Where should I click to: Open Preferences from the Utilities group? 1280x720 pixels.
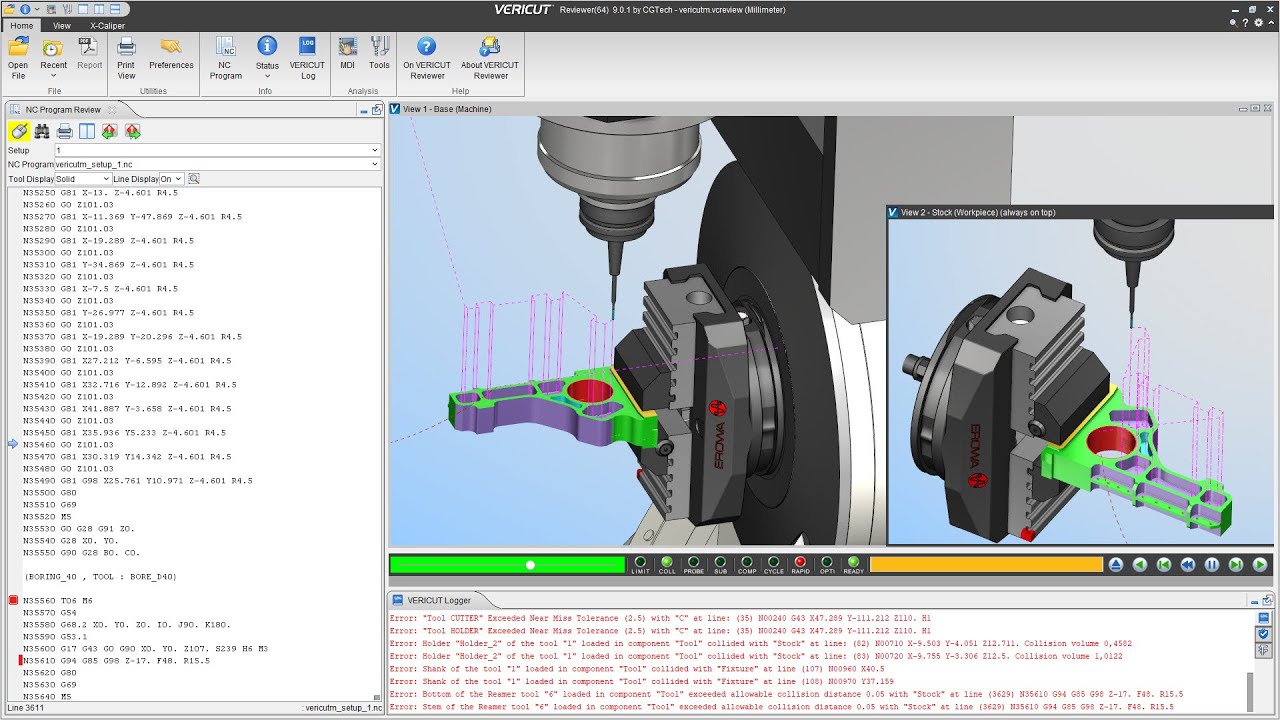click(x=171, y=53)
